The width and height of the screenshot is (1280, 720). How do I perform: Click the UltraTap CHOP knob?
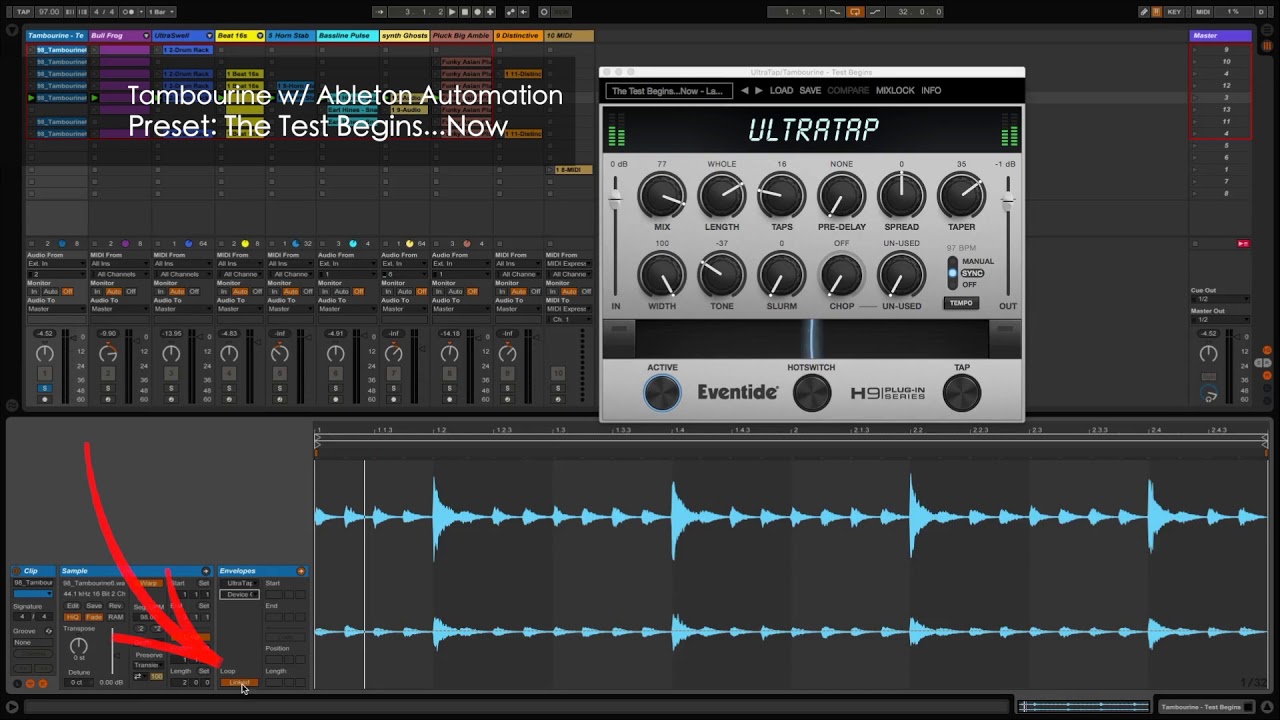coord(842,274)
